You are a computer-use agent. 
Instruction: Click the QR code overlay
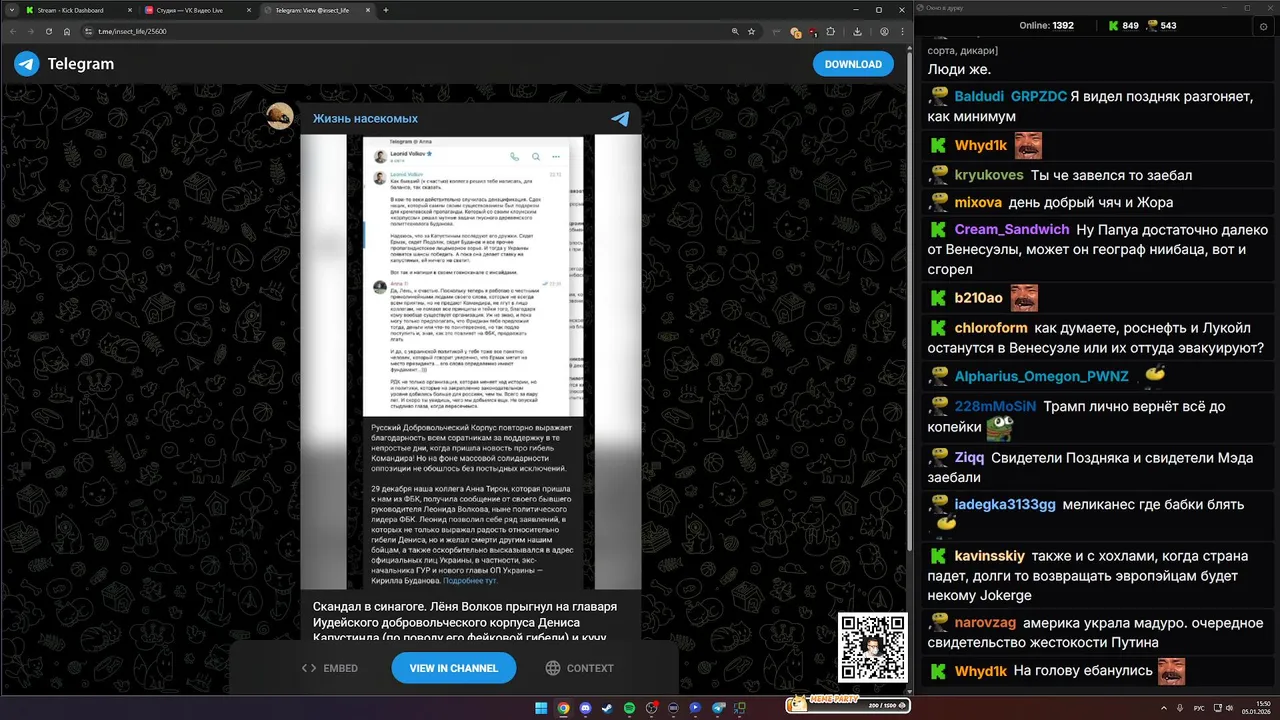click(x=872, y=648)
